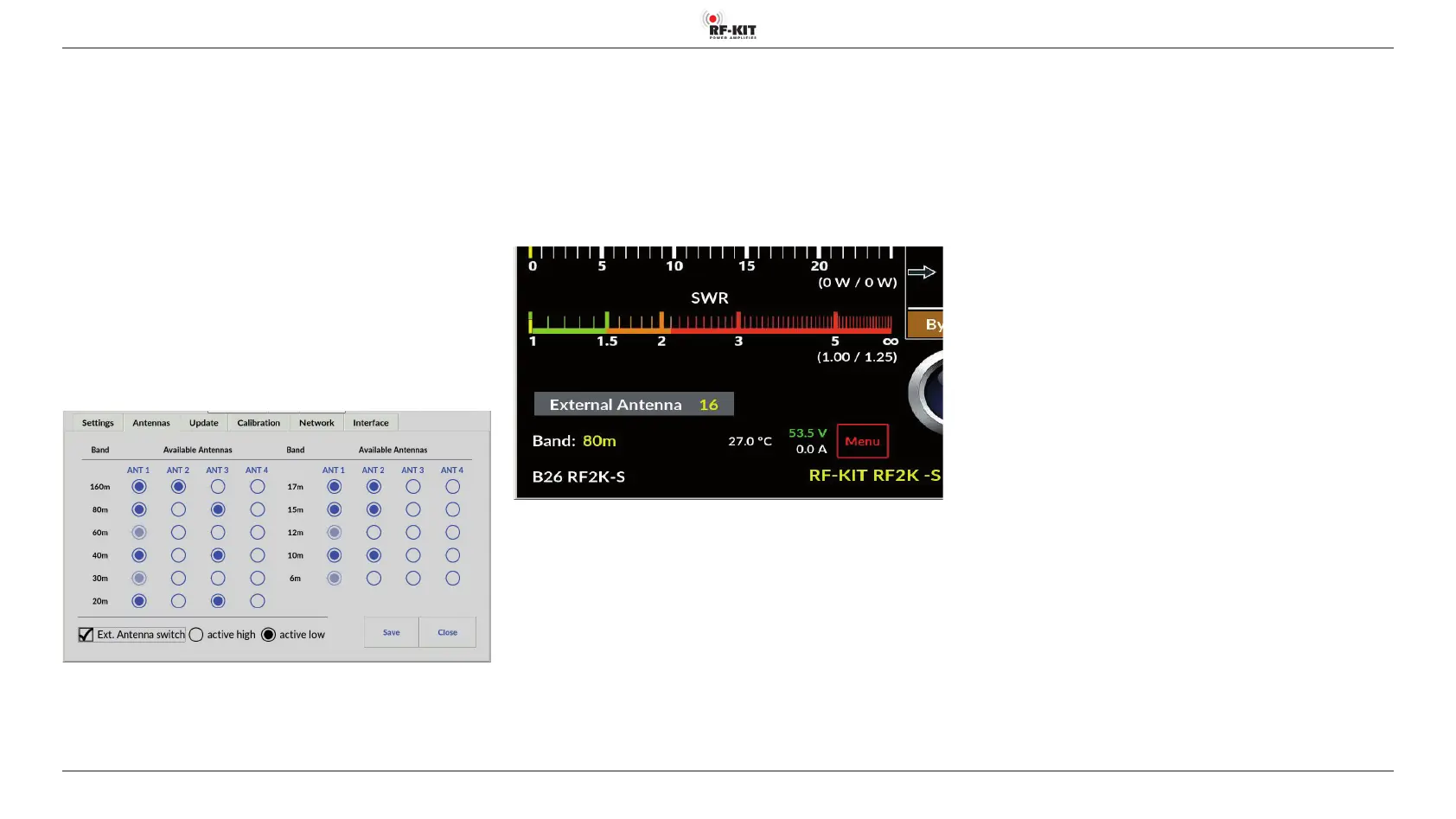Toggle ANT 2 for the 10m band
Image resolution: width=1456 pixels, height=819 pixels.
click(x=374, y=555)
